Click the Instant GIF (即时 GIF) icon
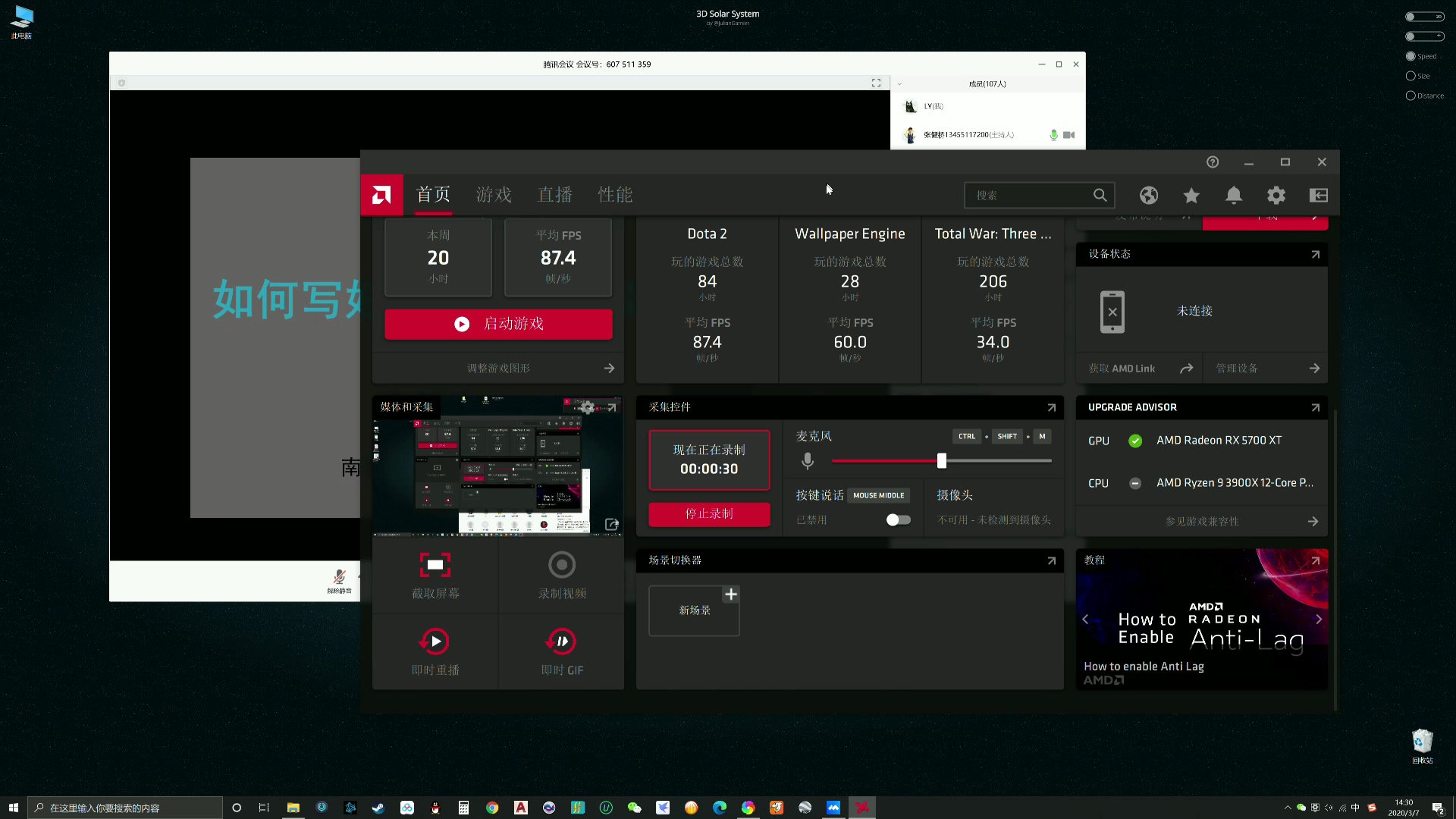 [562, 642]
